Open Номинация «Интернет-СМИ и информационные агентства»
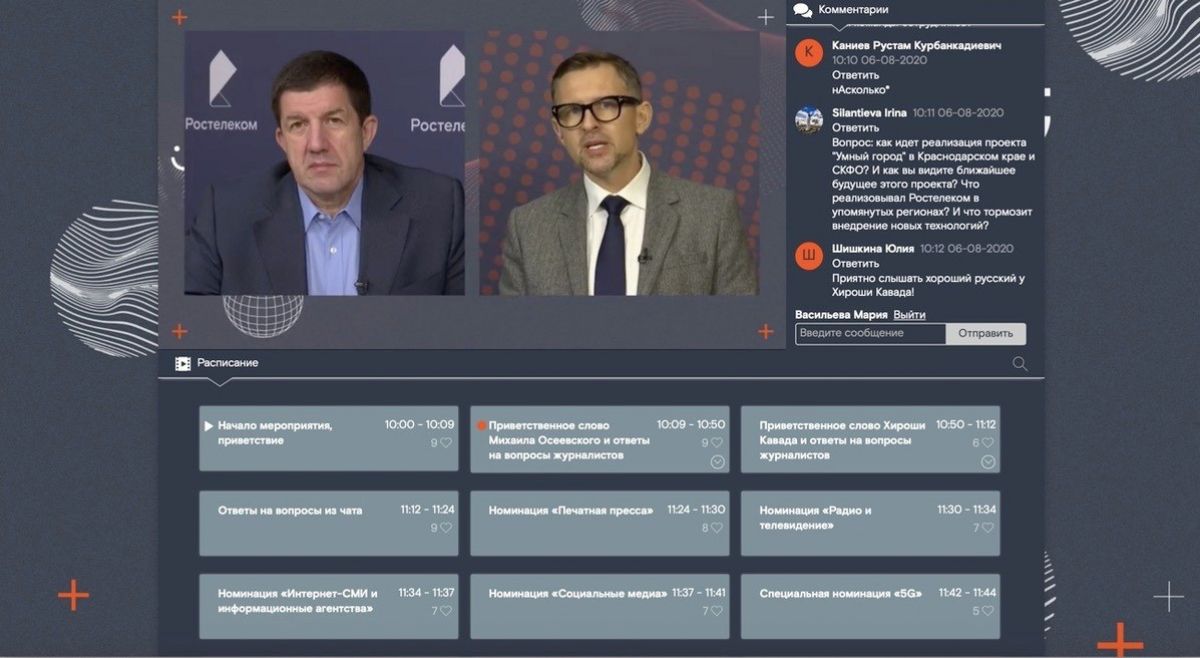1200x658 pixels. pos(329,606)
